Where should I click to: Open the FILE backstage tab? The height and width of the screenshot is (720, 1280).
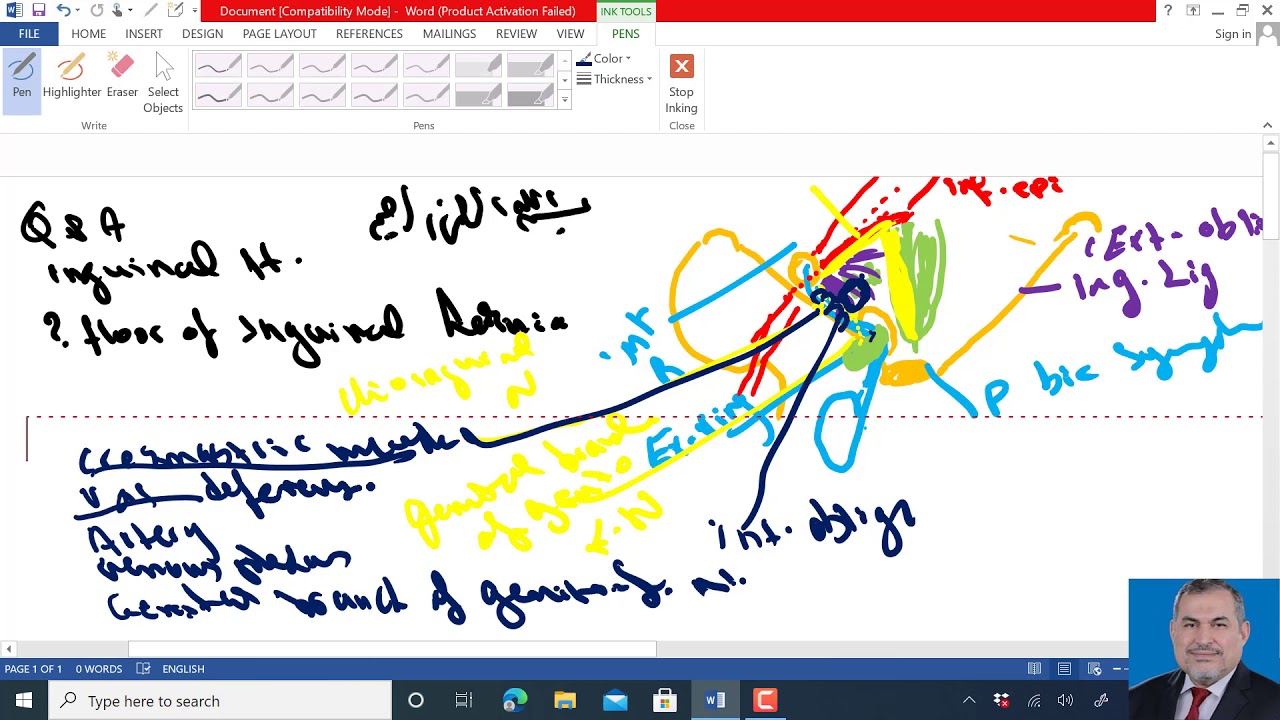pos(29,34)
